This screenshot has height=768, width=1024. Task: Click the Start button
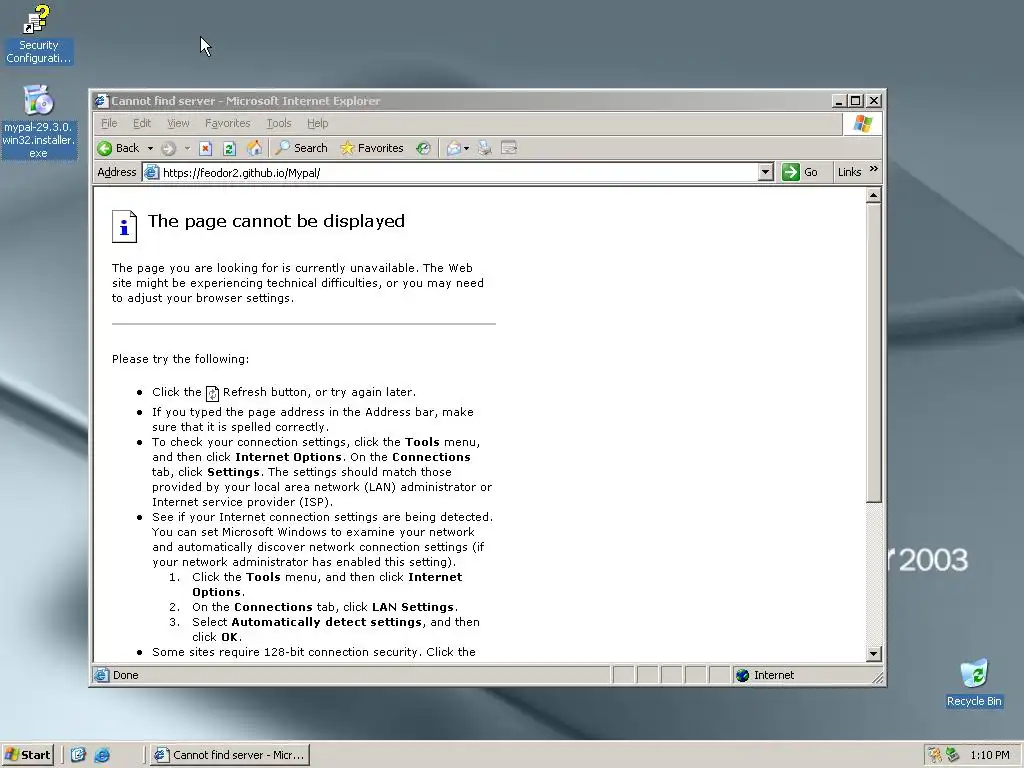27,755
